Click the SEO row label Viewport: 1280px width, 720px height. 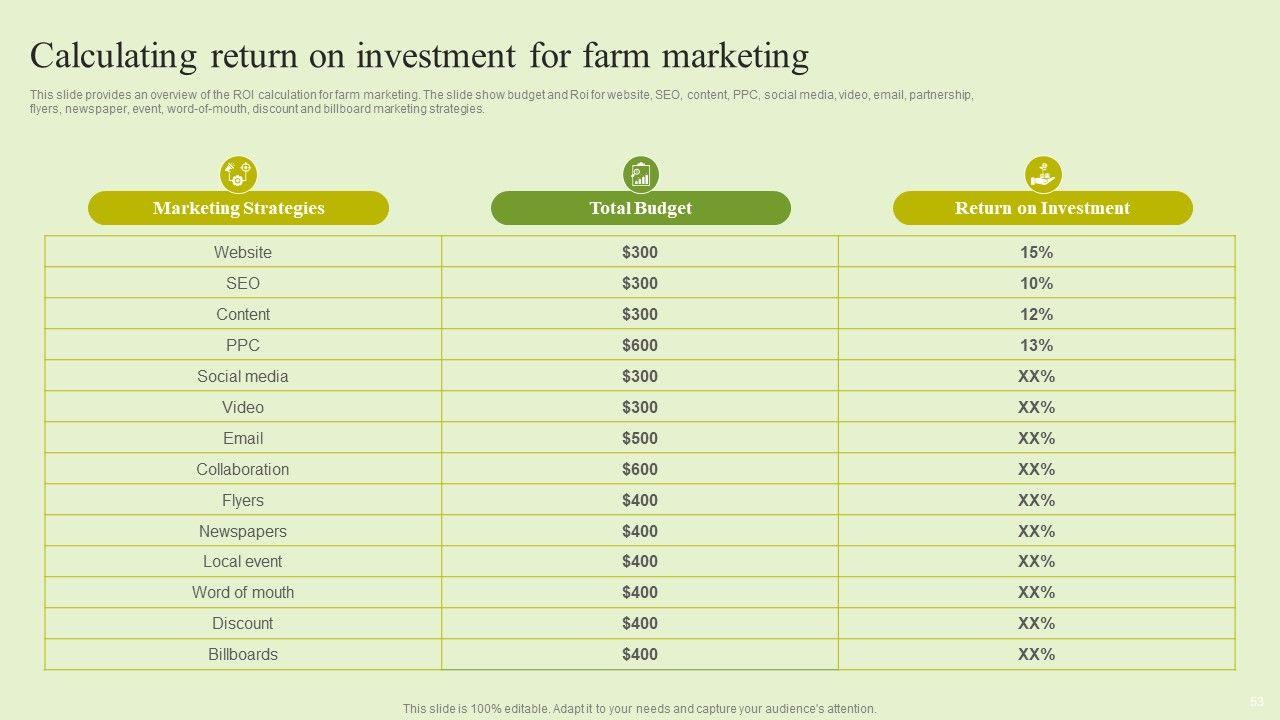click(243, 283)
